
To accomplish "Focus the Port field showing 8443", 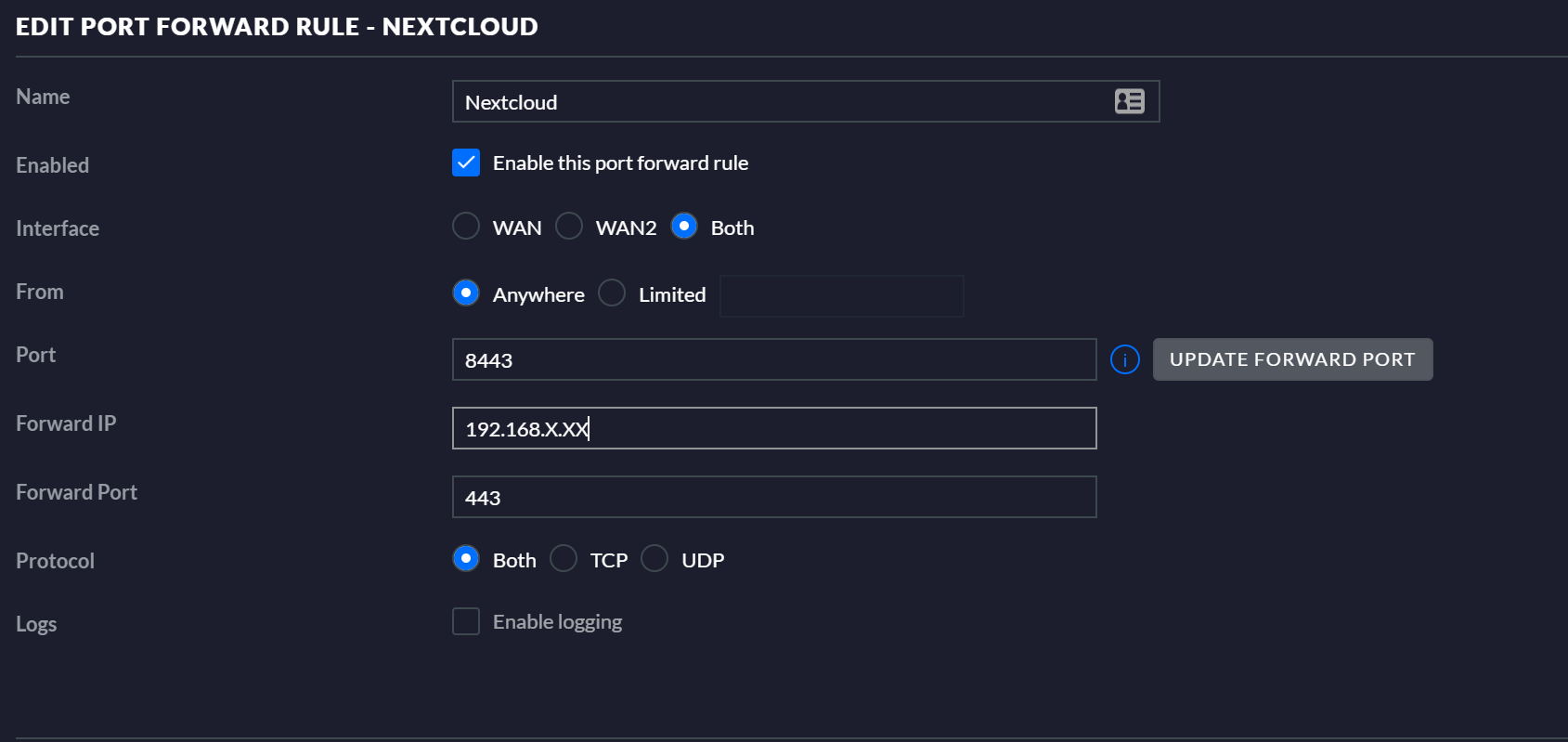I will pos(773,360).
